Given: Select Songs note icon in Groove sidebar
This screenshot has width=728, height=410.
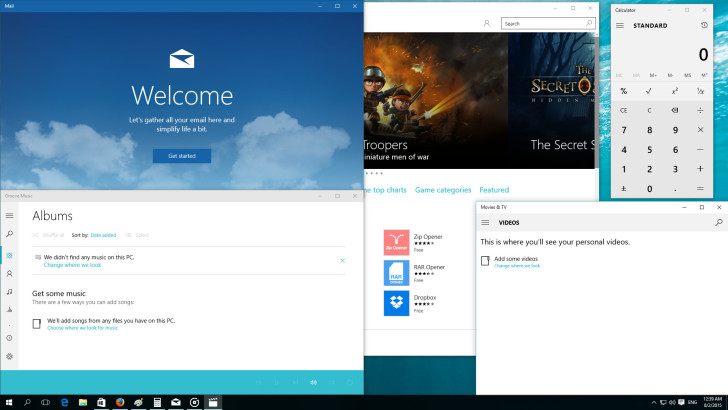Looking at the screenshot, I should (9, 292).
